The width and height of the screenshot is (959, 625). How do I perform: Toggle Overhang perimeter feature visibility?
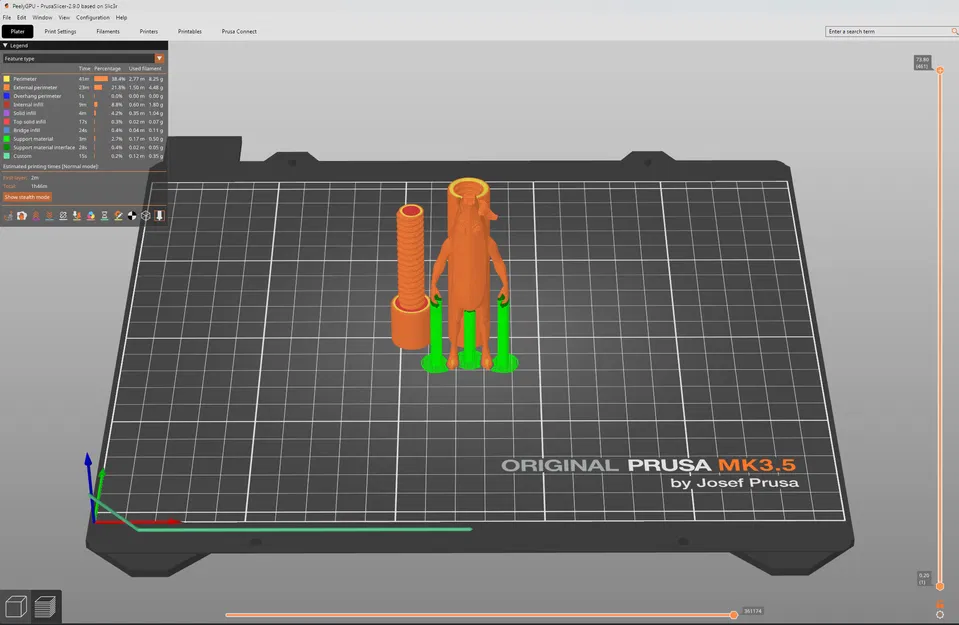(83, 96)
